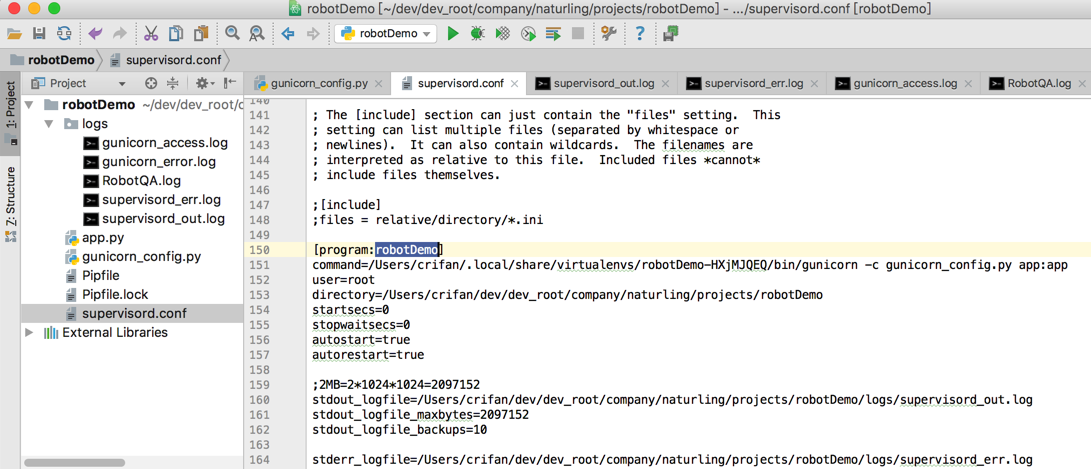Click the Copy icon in the toolbar
Viewport: 1091px width, 469px height.
click(x=176, y=33)
